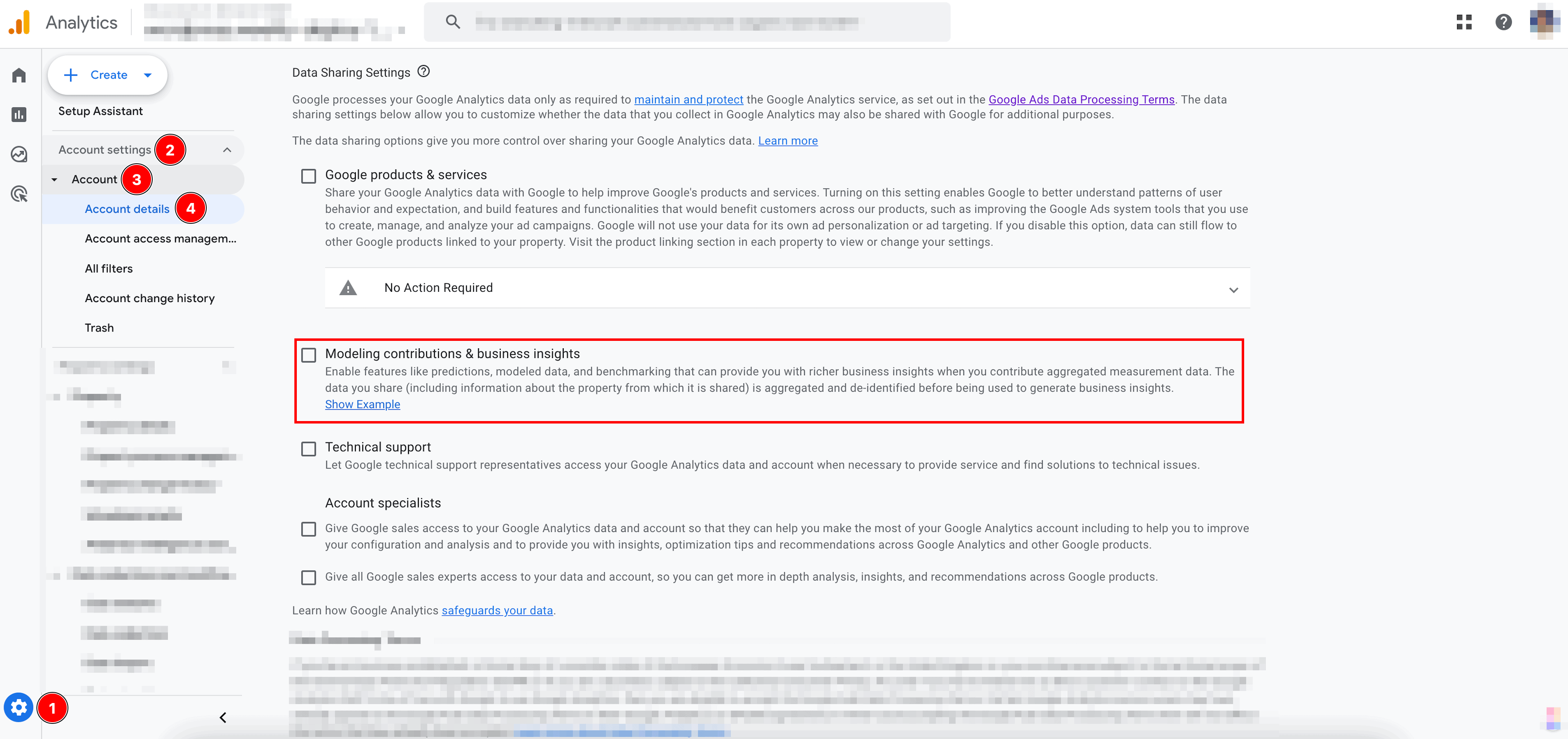Screen dimensions: 1568x739
Task: Collapse the admin navigation panel arrow
Action: [x=223, y=718]
